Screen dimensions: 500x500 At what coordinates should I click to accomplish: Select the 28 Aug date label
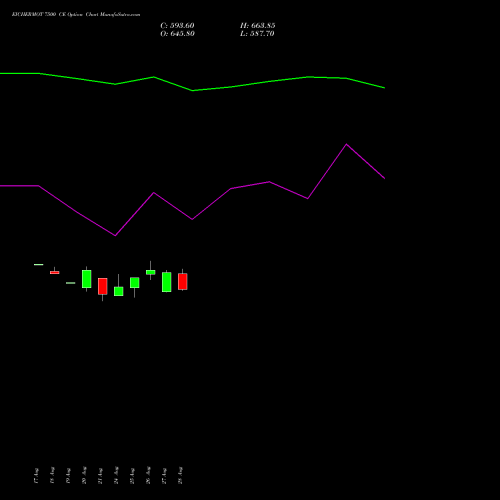(x=180, y=476)
